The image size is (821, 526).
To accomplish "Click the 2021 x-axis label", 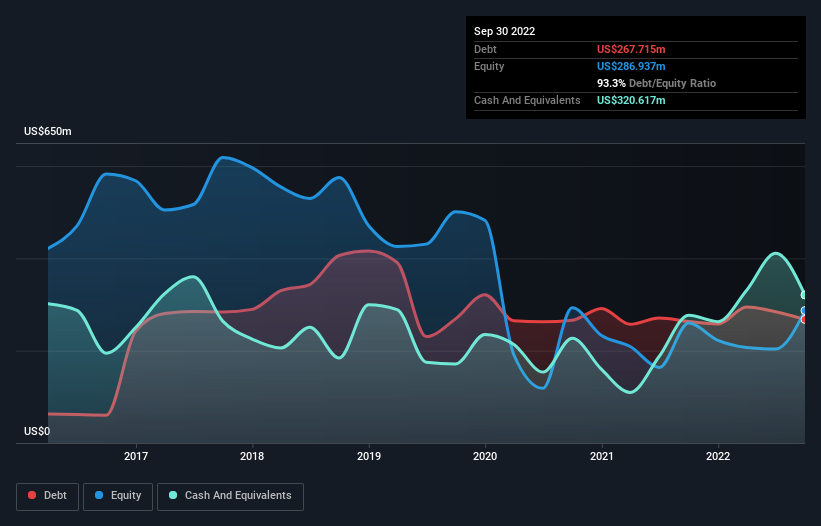I will pos(602,456).
